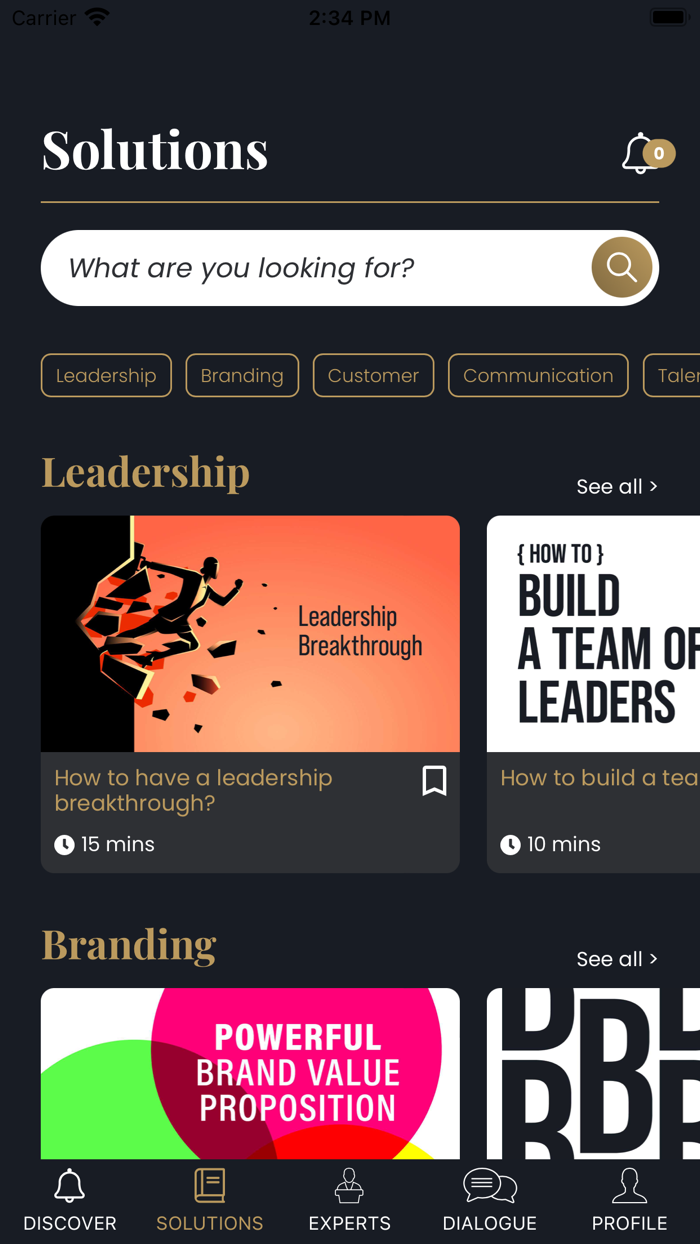Open Dialogue chat bubbles icon

click(490, 1186)
